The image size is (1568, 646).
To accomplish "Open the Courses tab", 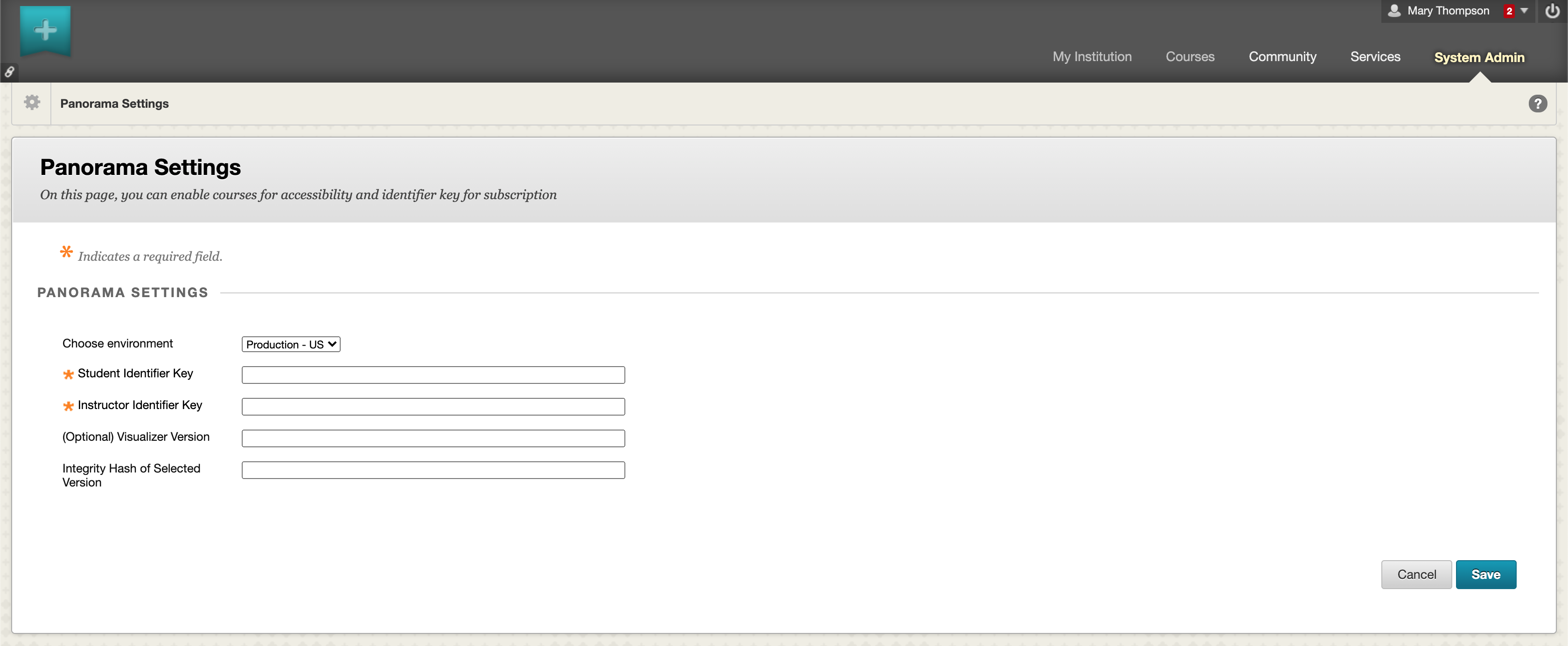I will pos(1190,56).
